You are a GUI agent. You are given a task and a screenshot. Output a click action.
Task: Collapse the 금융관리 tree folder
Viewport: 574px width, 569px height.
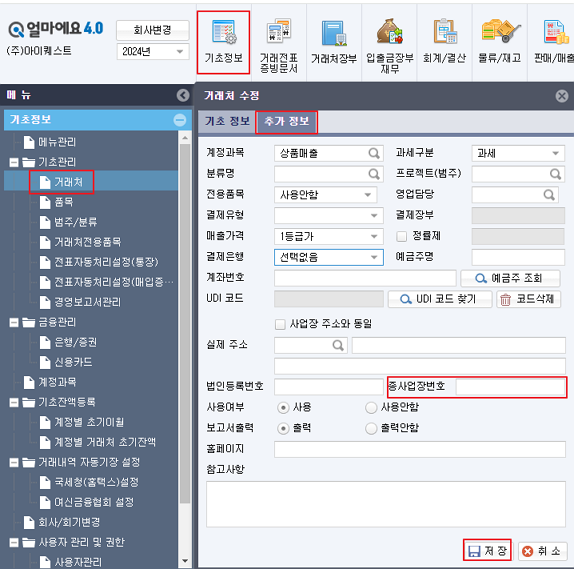14,323
